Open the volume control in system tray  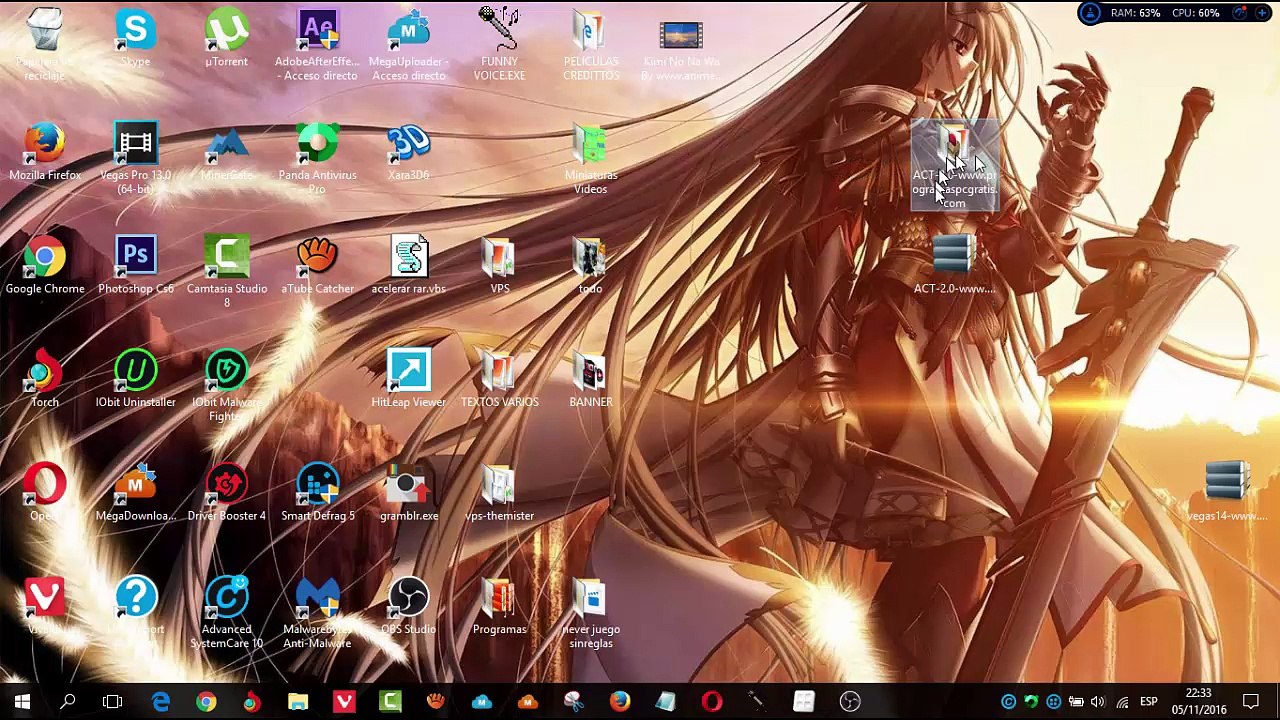click(x=1098, y=702)
